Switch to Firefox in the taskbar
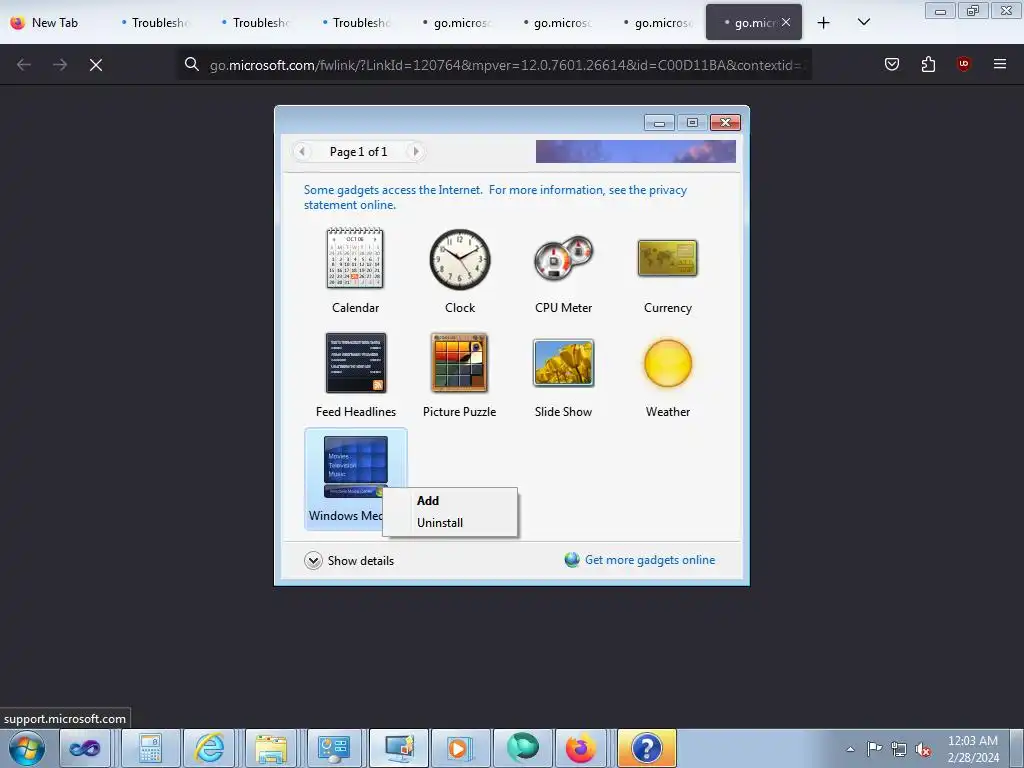The height and width of the screenshot is (768, 1024). coord(581,748)
